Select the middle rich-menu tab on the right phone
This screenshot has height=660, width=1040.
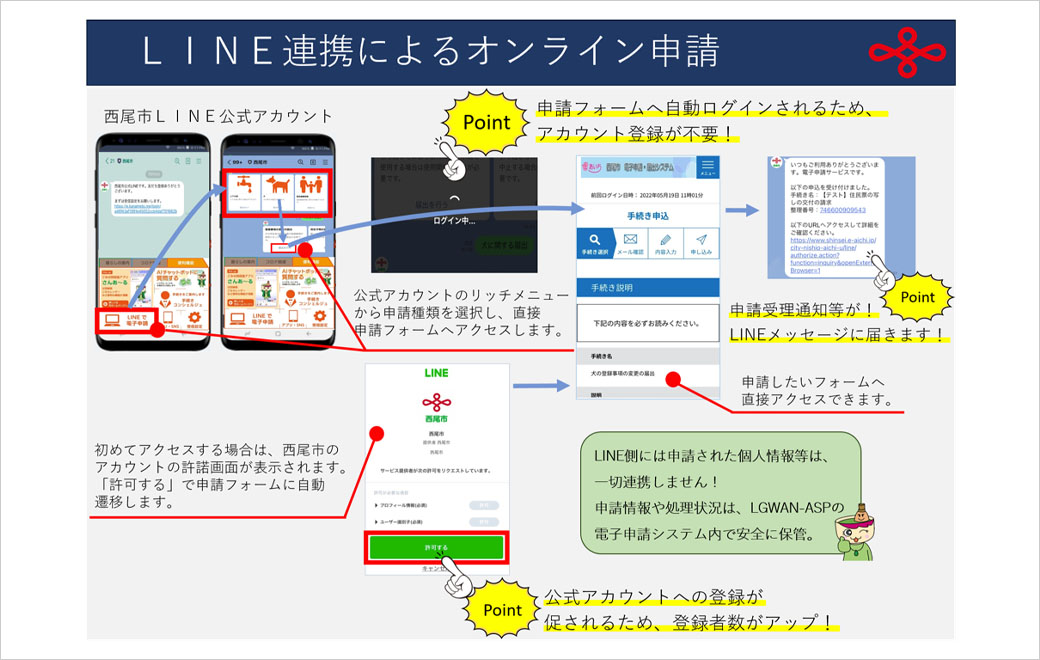(276, 263)
